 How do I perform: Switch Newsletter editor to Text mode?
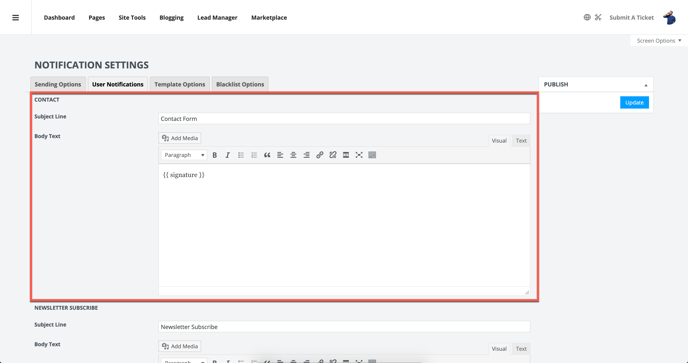point(521,349)
